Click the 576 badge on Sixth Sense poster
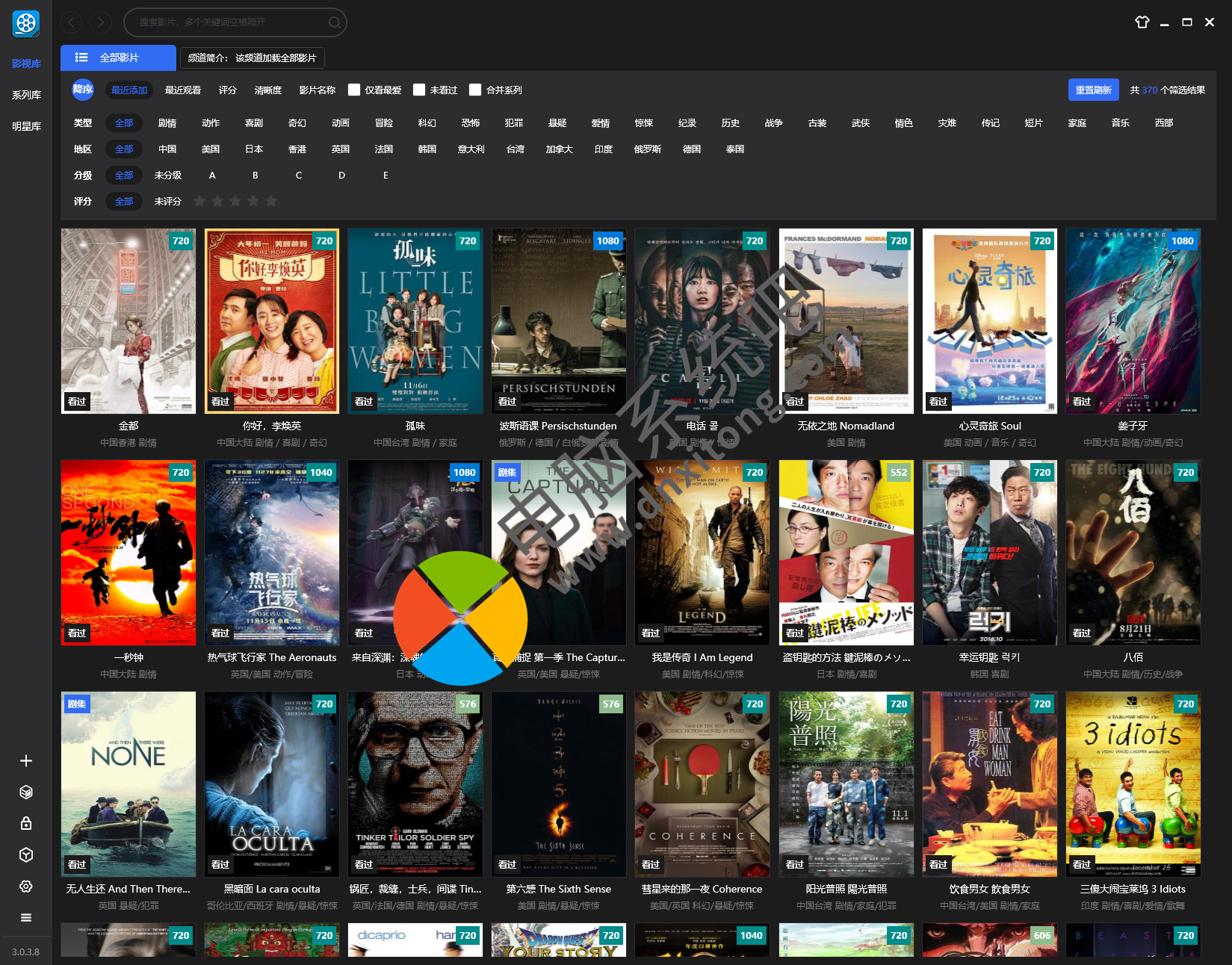Screen dimensions: 1232x965 (x=611, y=704)
